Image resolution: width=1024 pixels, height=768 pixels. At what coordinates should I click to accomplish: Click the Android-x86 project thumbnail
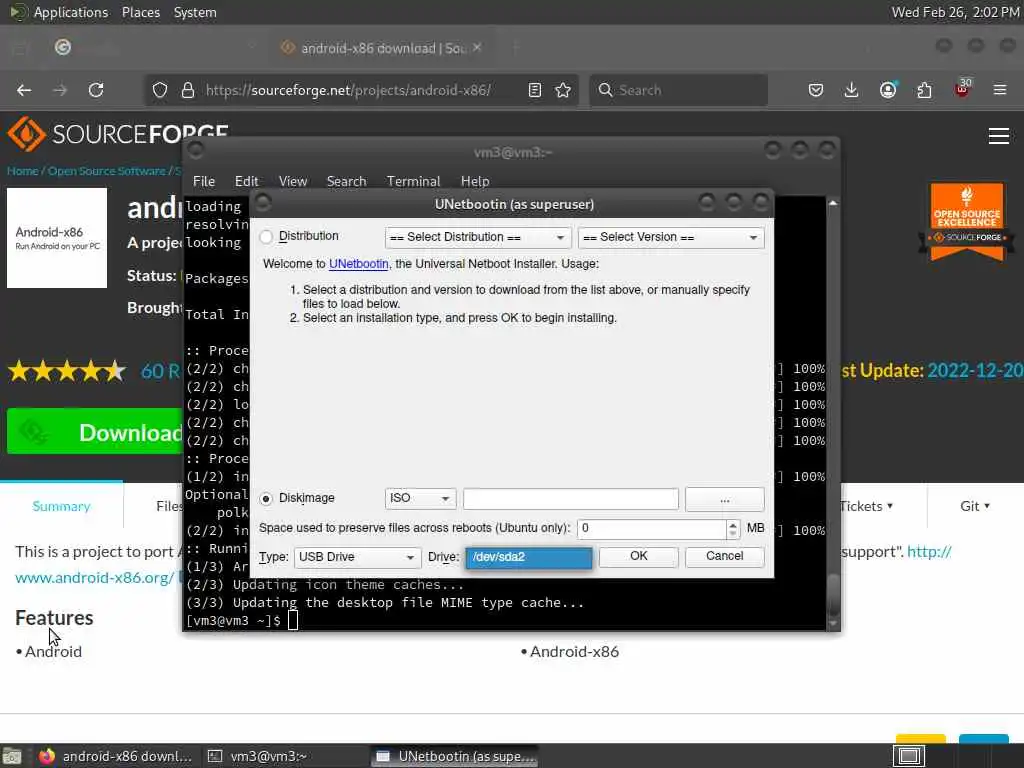point(57,238)
